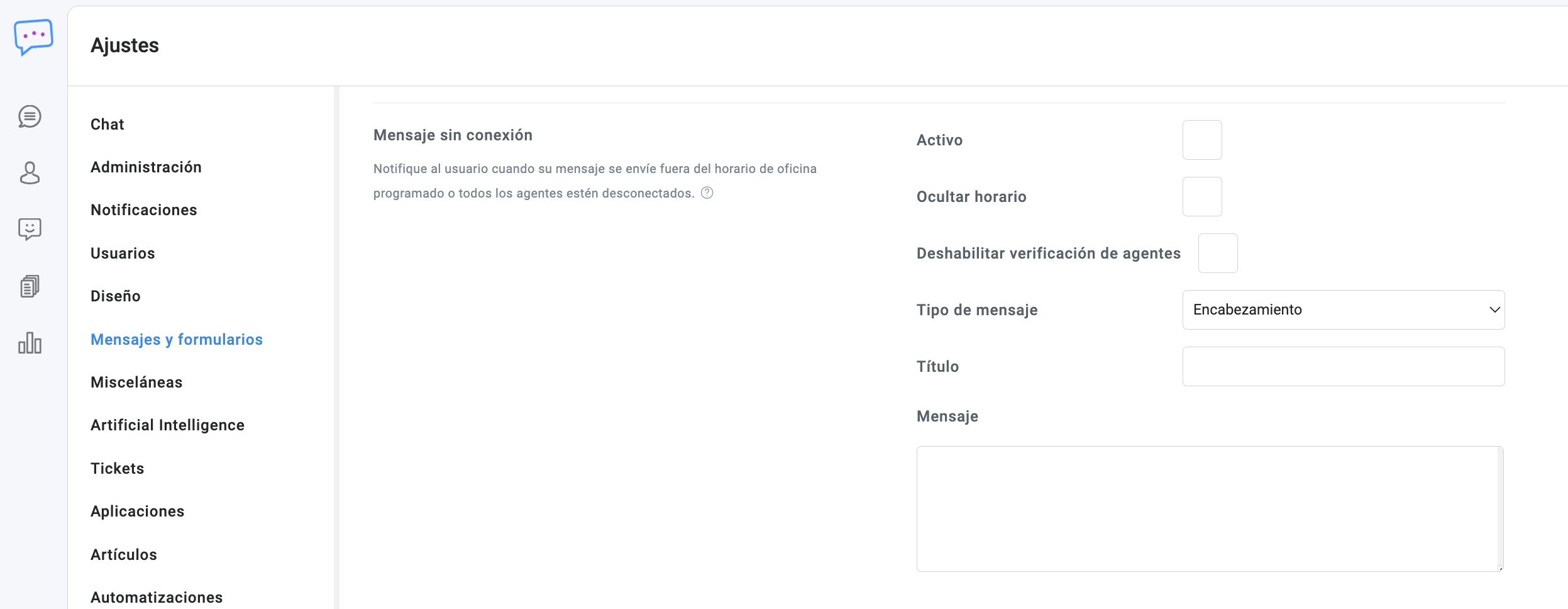The image size is (1568, 609).
Task: Toggle the Ocultar horario checkbox
Action: (x=1201, y=197)
